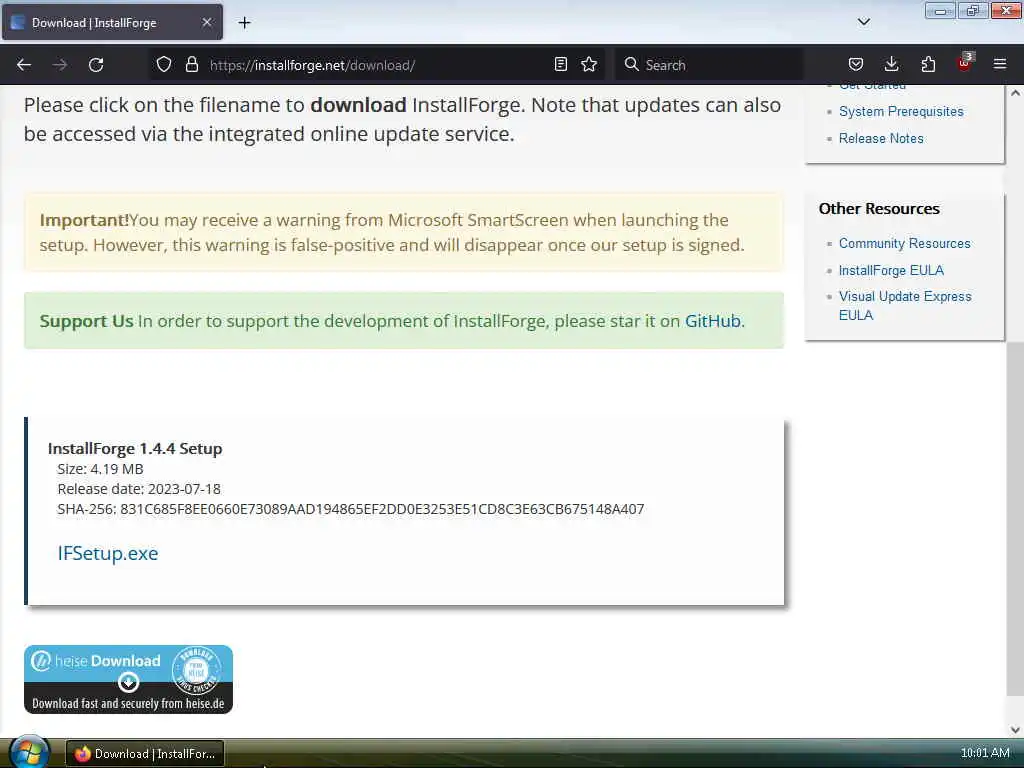Click the search magnifier icon
Viewport: 1024px width, 768px height.
click(631, 65)
